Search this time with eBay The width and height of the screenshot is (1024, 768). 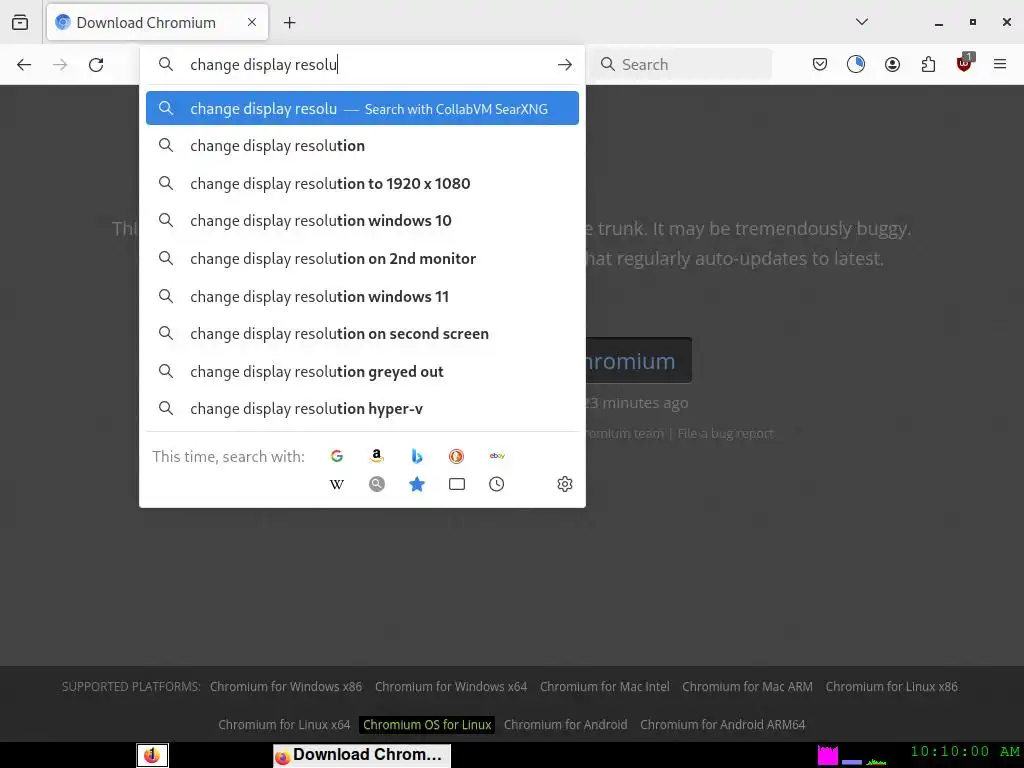tap(497, 456)
